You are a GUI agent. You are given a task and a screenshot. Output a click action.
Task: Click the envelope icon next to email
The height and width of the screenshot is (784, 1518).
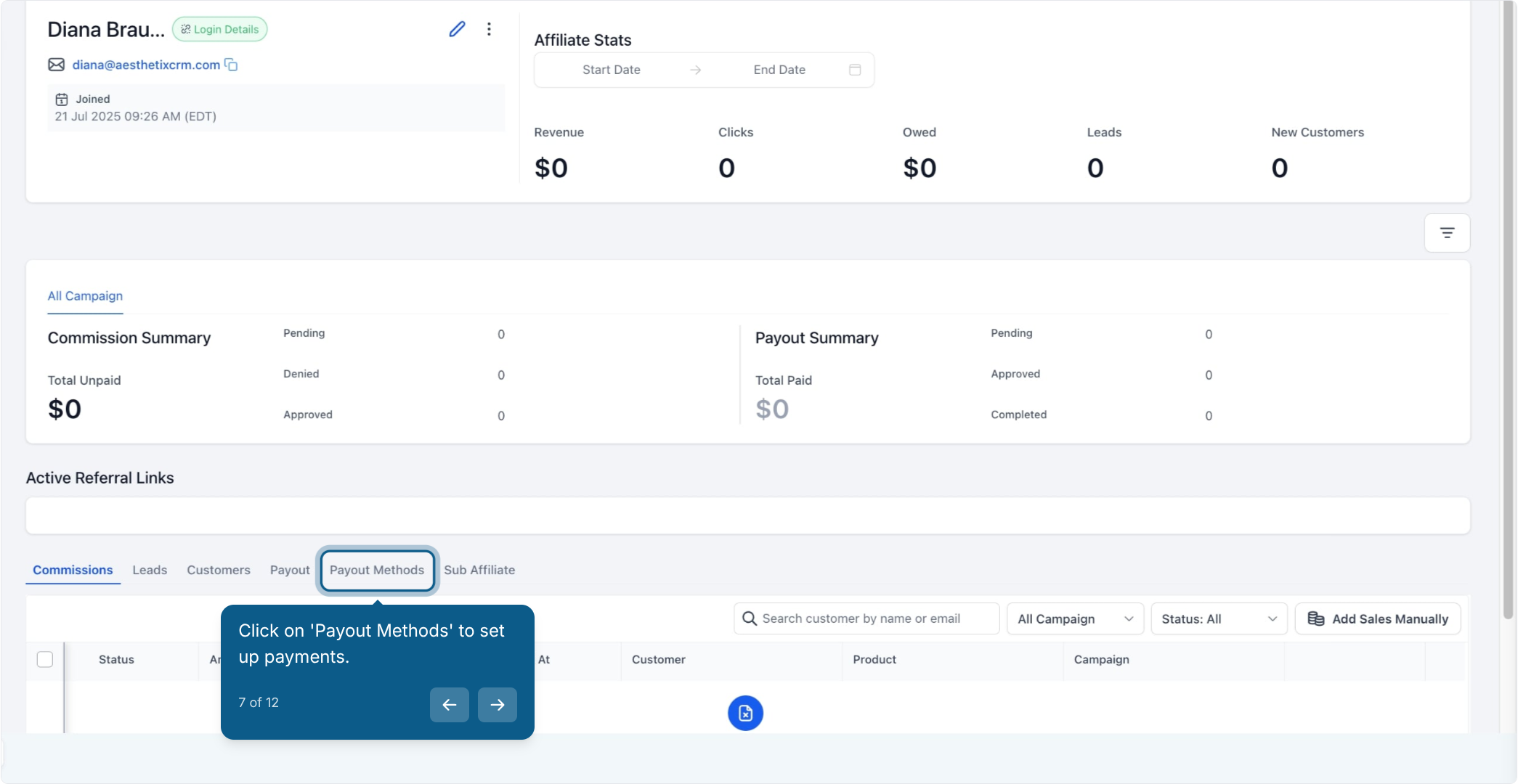(x=56, y=65)
